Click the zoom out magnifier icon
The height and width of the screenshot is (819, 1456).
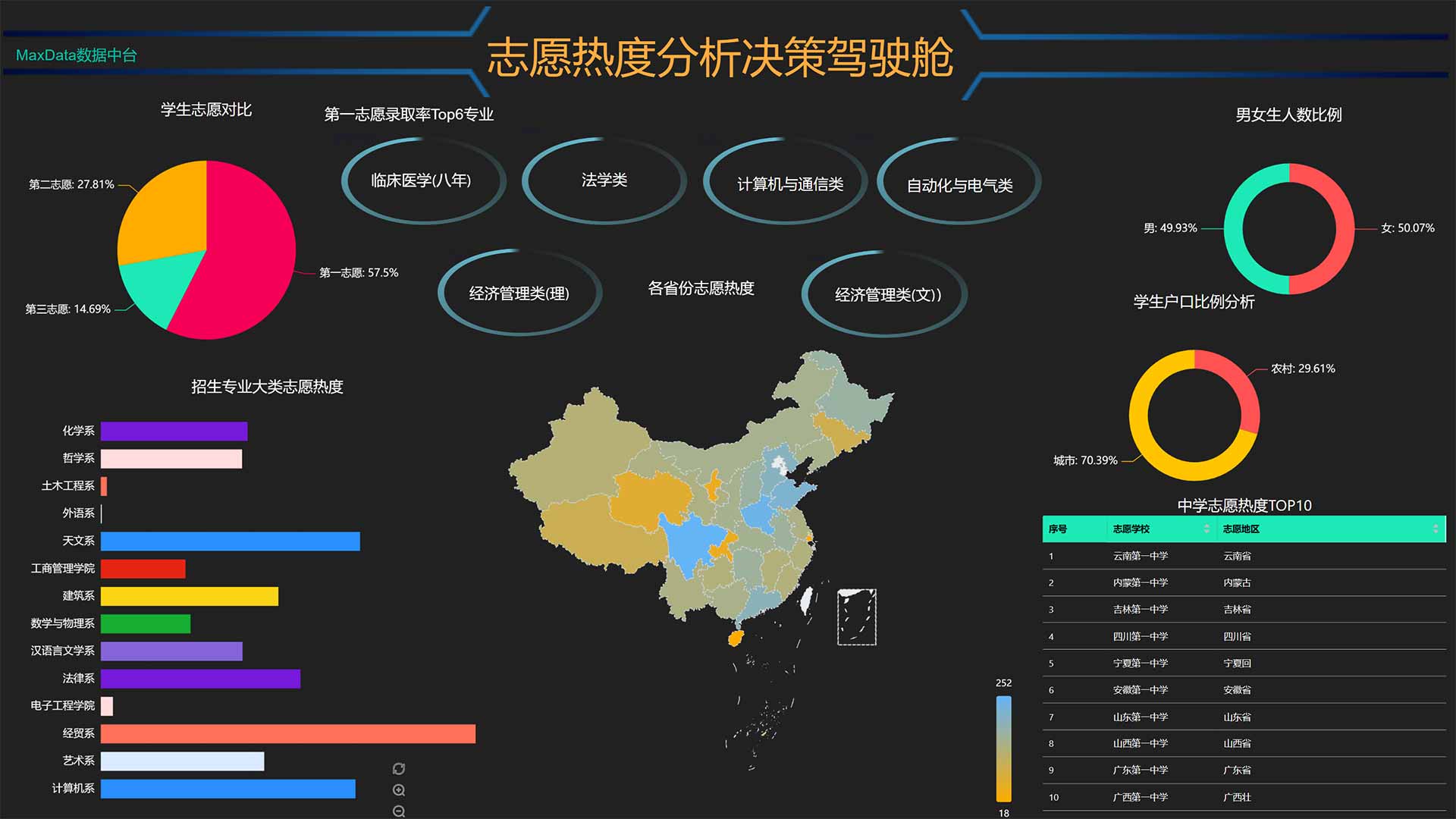(x=399, y=811)
